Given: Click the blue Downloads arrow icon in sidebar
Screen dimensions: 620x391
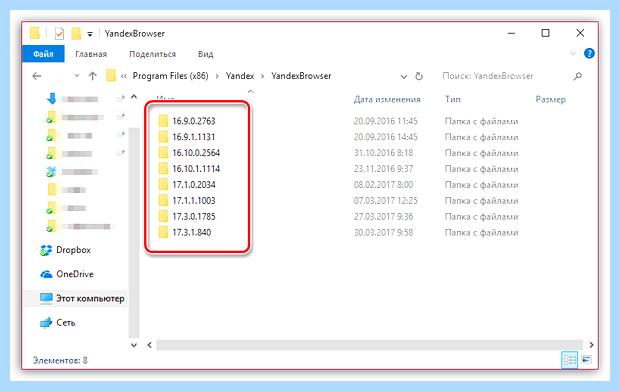Looking at the screenshot, I should (x=51, y=98).
